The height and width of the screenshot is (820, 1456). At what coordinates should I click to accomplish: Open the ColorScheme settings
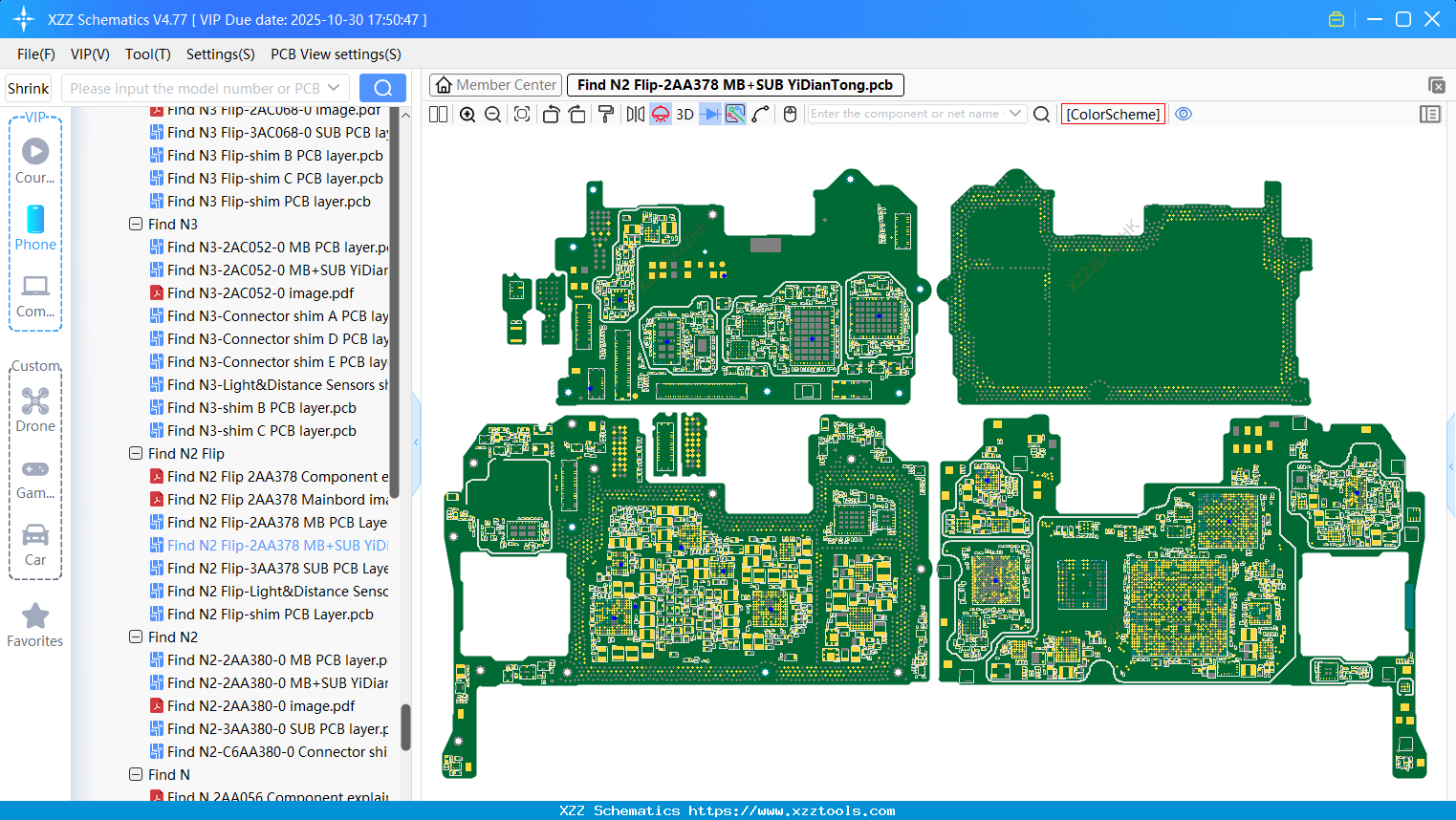click(1113, 114)
